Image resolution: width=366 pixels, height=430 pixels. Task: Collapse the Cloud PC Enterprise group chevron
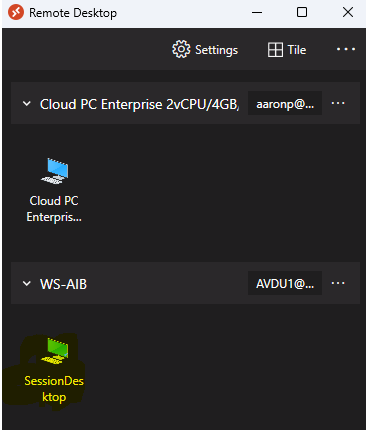point(27,104)
